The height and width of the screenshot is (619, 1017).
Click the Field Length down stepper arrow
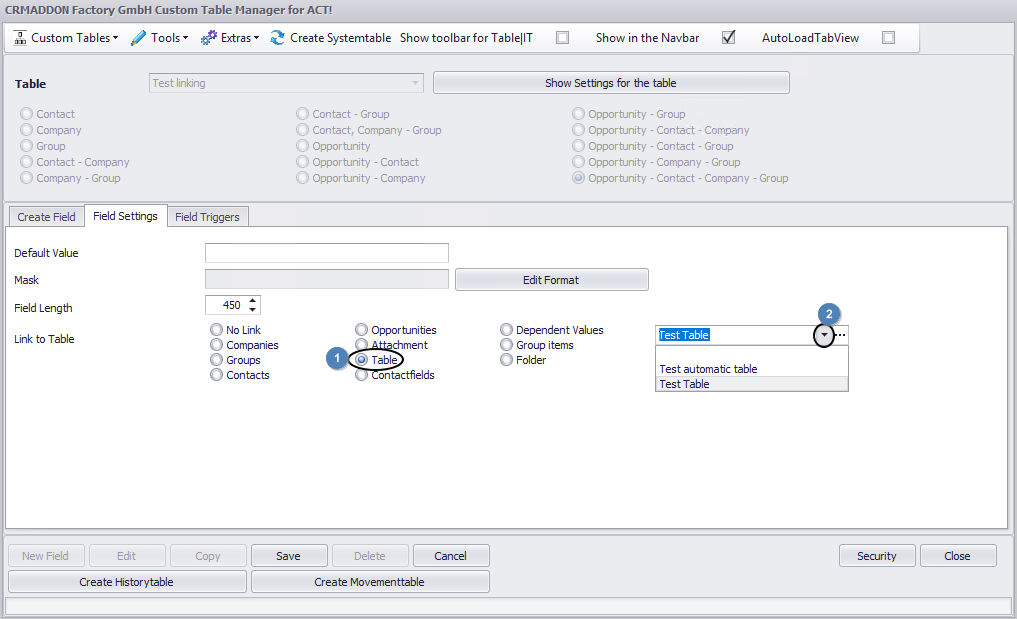click(251, 309)
